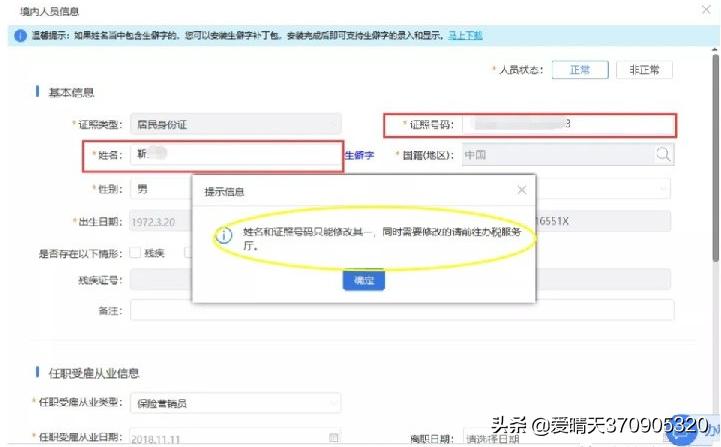Click the vertical scrollbar thumb
The image size is (721, 447).
click(x=715, y=159)
